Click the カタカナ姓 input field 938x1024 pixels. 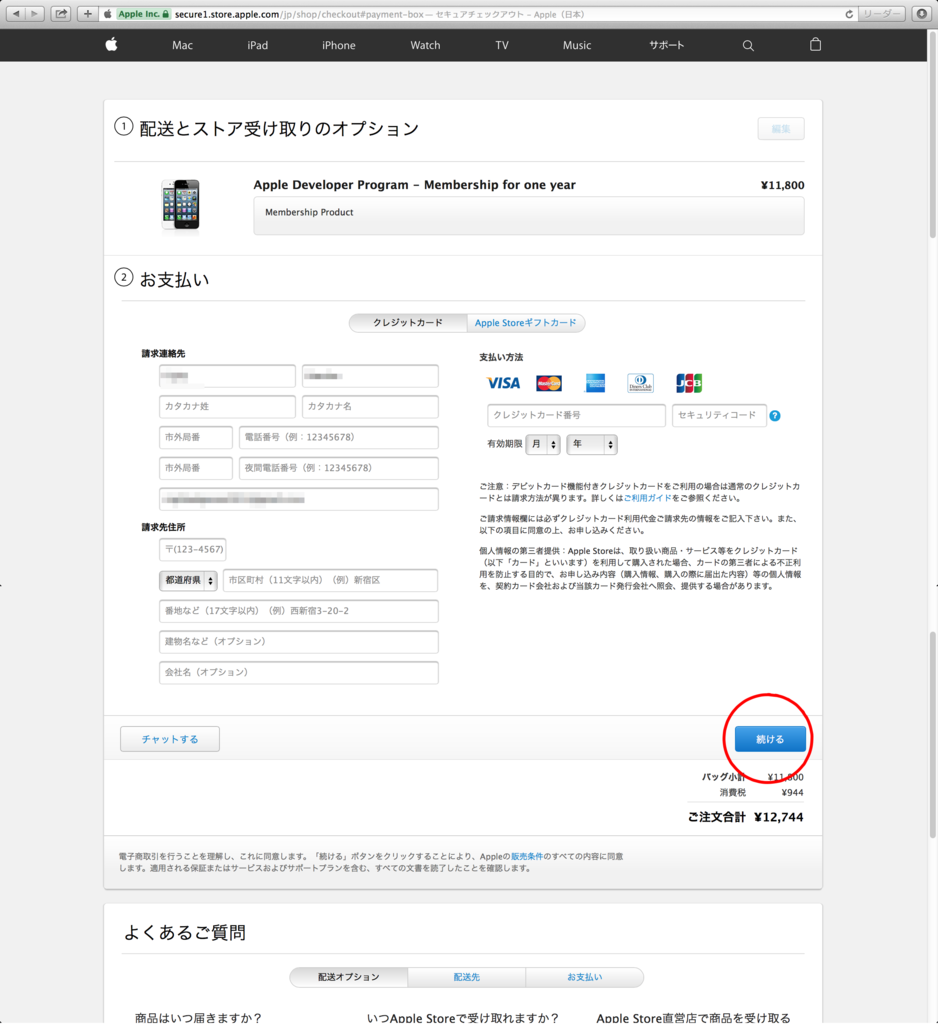(227, 406)
